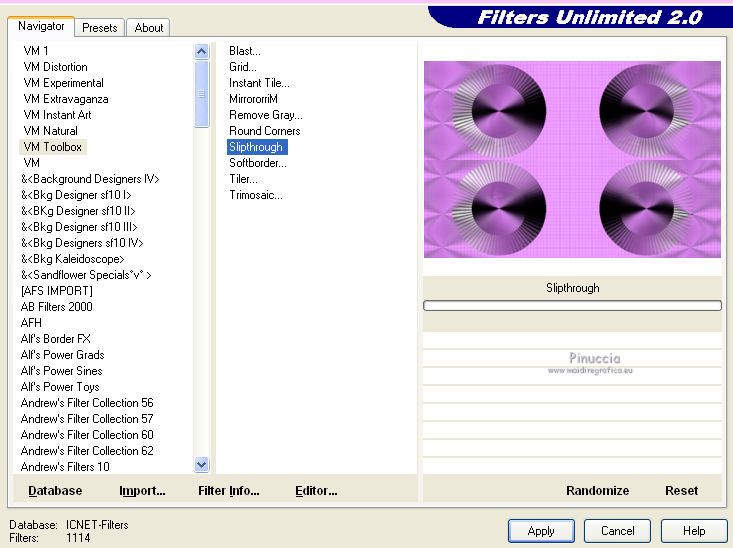Select Alf's Power Toys category
Image resolution: width=733 pixels, height=548 pixels.
tap(60, 387)
